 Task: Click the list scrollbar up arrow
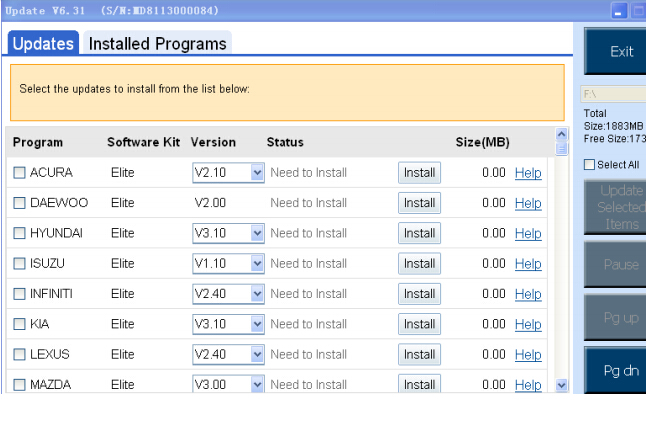point(562,134)
